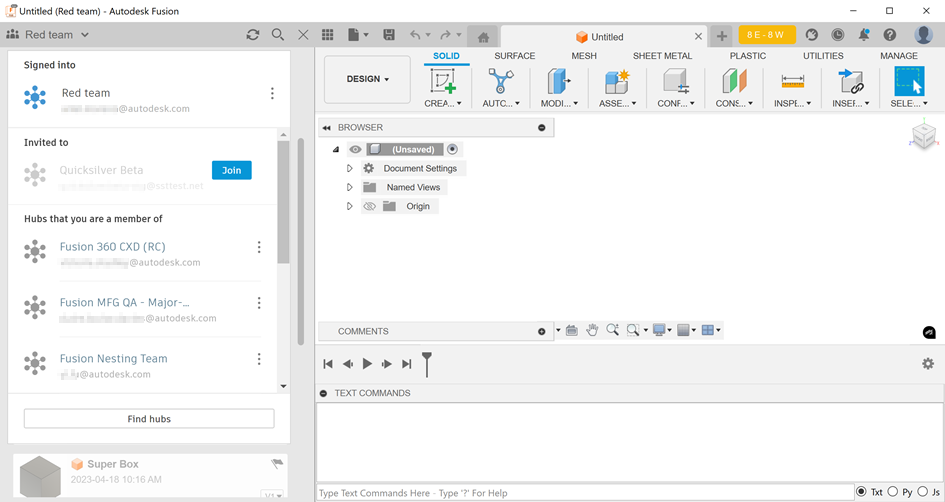Viewport: 945px width, 502px height.
Task: Expand the Document Settings node
Action: pyautogui.click(x=350, y=168)
